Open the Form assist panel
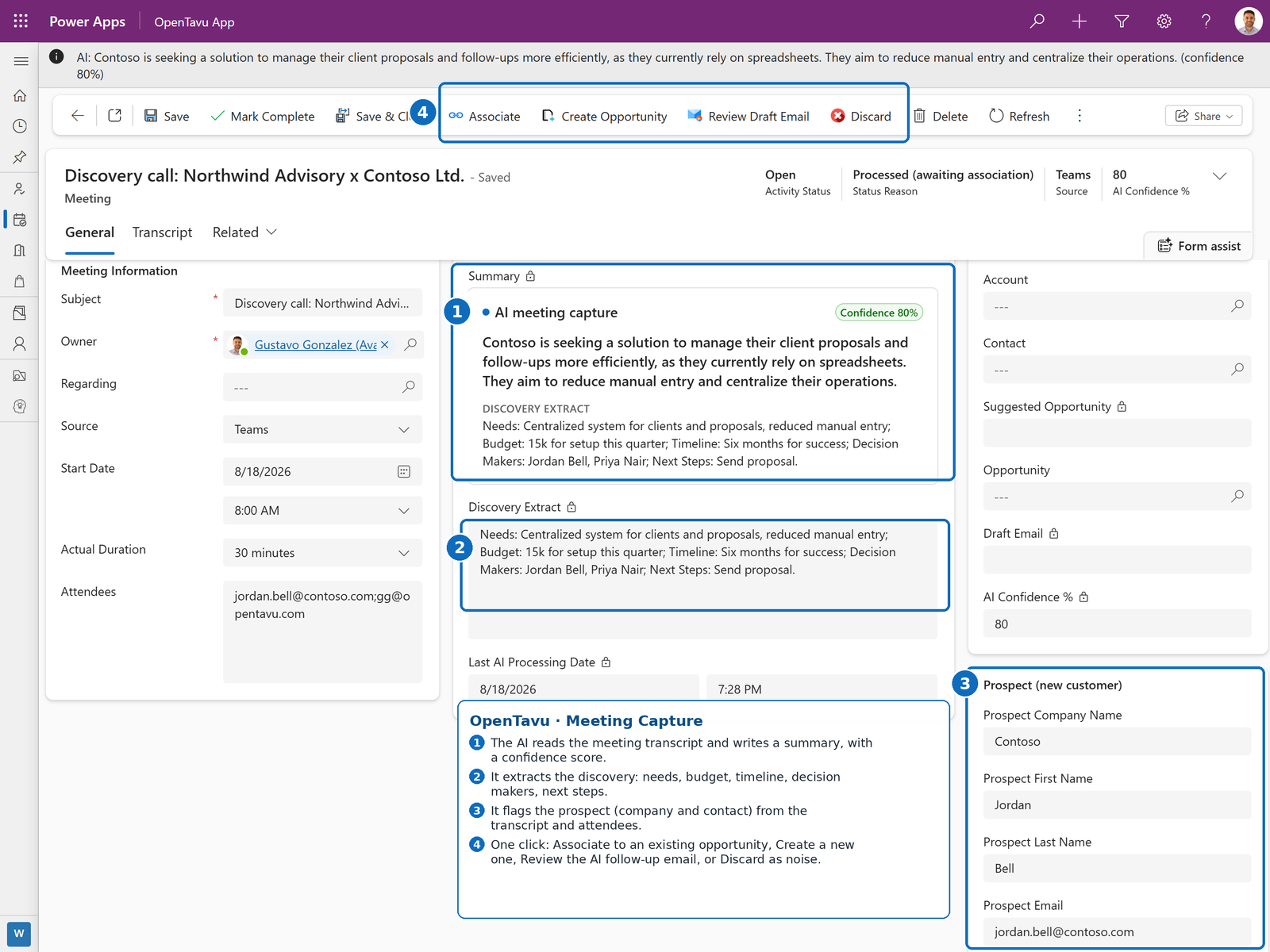 (1199, 246)
